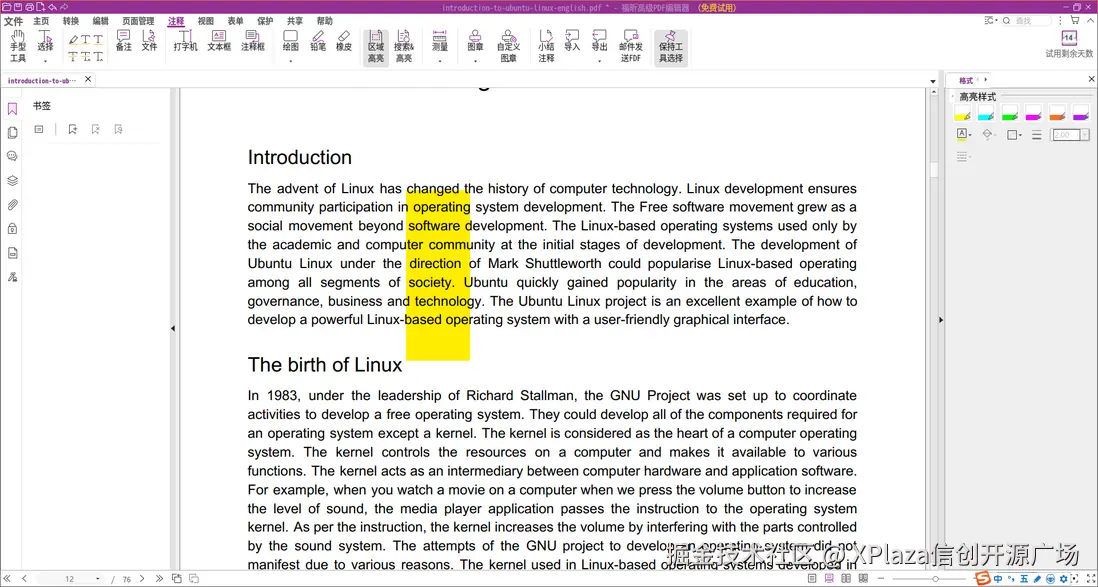
Task: Switch to the Protect (保护) tab
Action: (265, 21)
